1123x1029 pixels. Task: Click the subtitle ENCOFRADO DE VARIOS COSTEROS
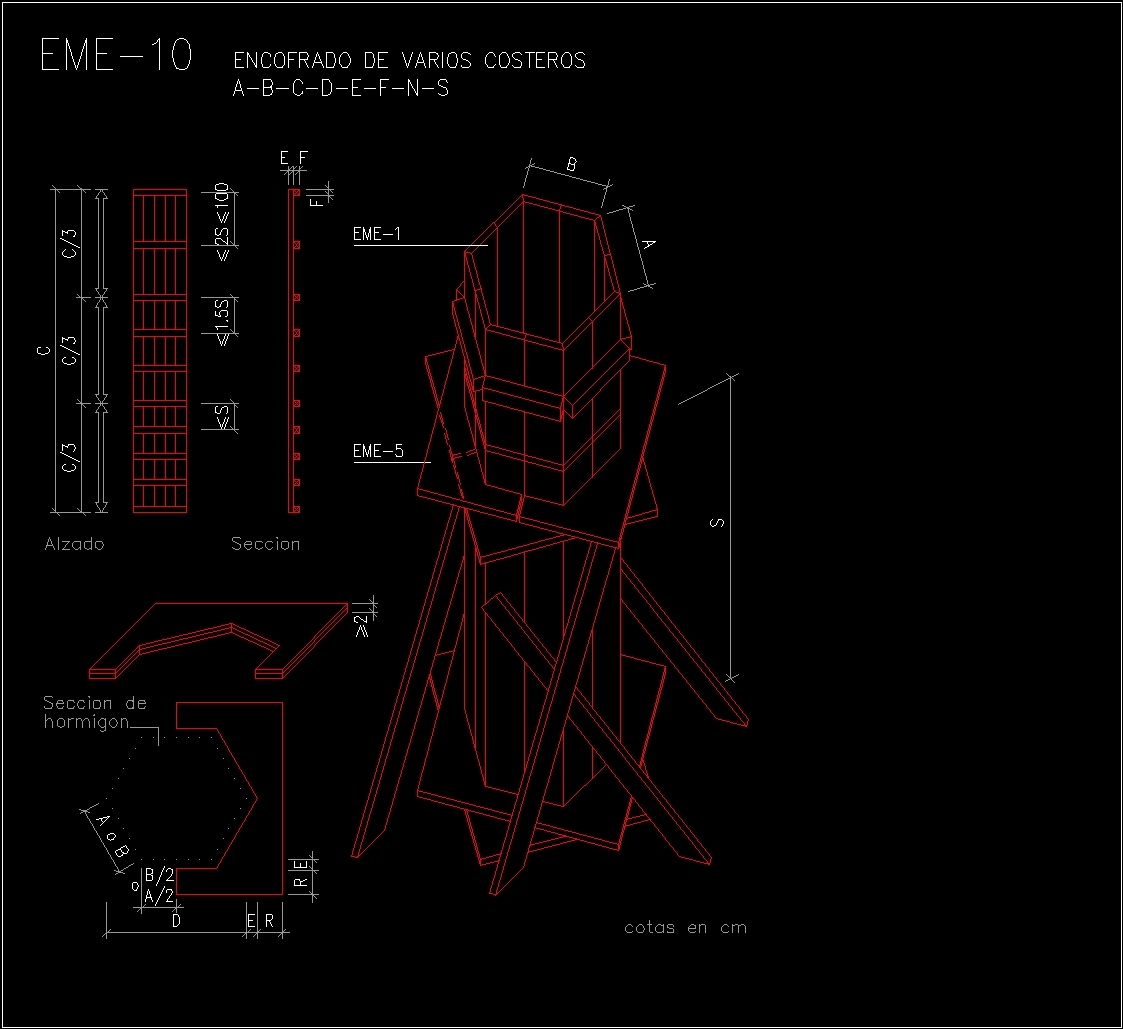pyautogui.click(x=409, y=60)
